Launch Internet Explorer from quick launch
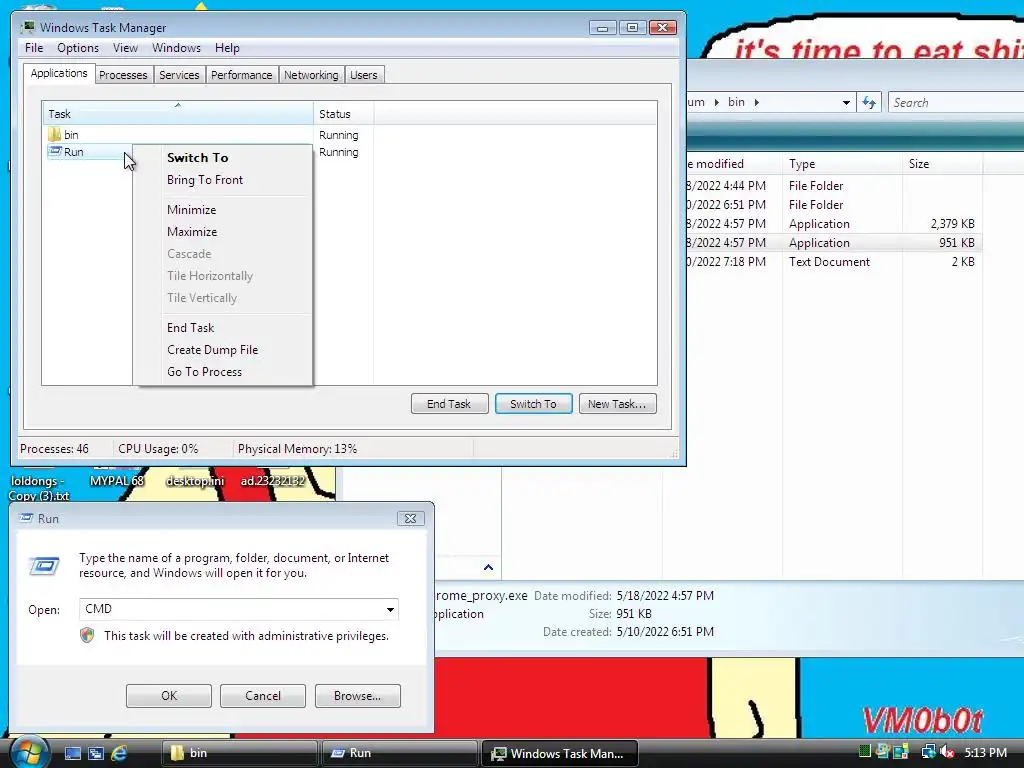 pos(119,753)
